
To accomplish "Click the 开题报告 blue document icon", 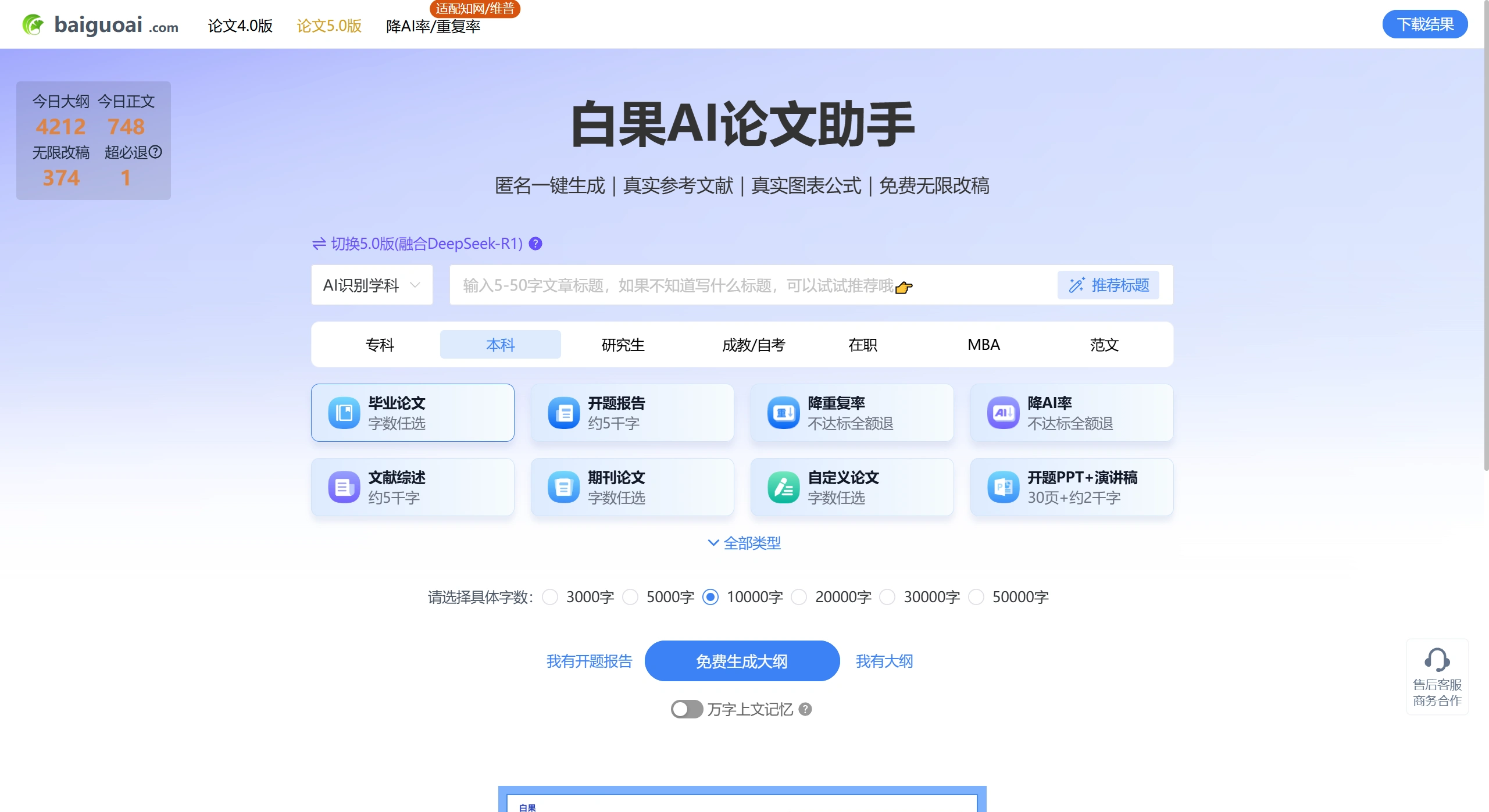I will 563,412.
